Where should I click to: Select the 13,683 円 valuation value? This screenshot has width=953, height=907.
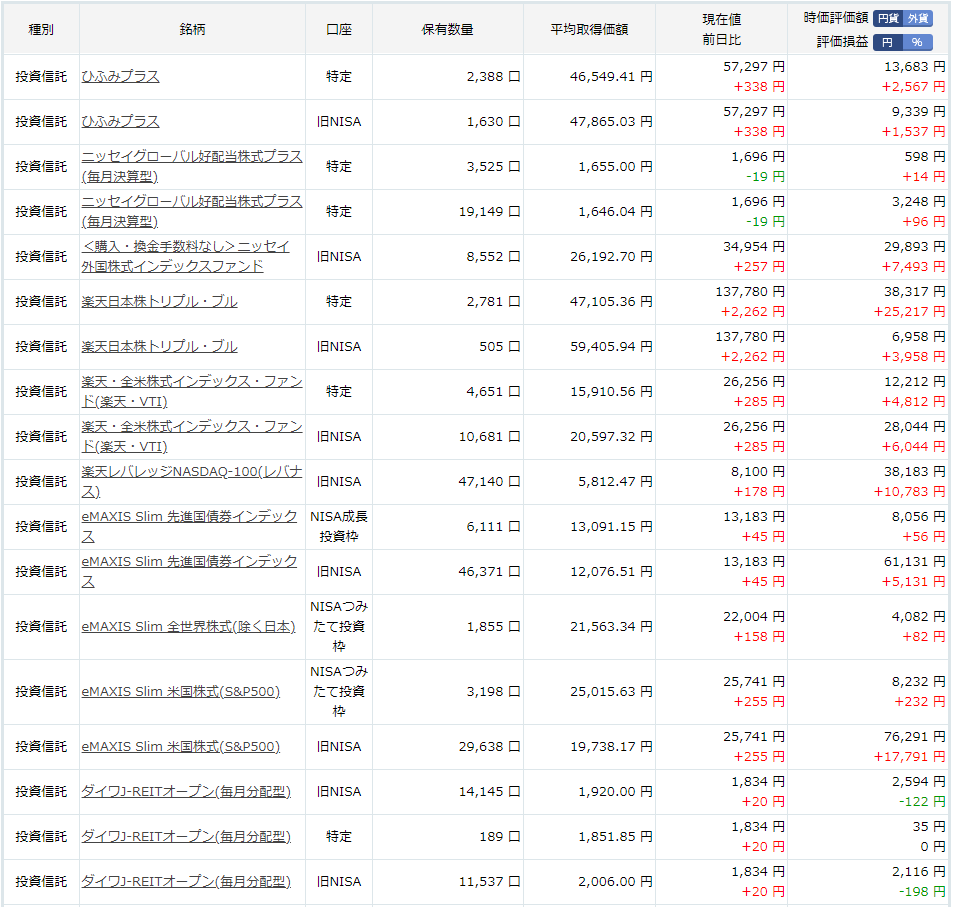coord(915,67)
